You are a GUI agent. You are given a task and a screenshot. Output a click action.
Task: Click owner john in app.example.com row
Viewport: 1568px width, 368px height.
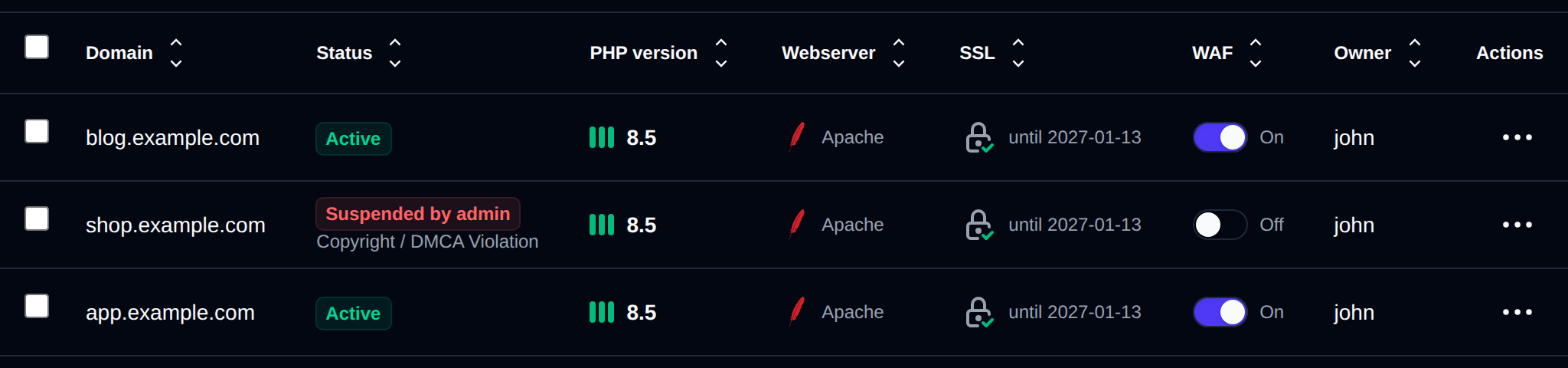(x=1354, y=313)
